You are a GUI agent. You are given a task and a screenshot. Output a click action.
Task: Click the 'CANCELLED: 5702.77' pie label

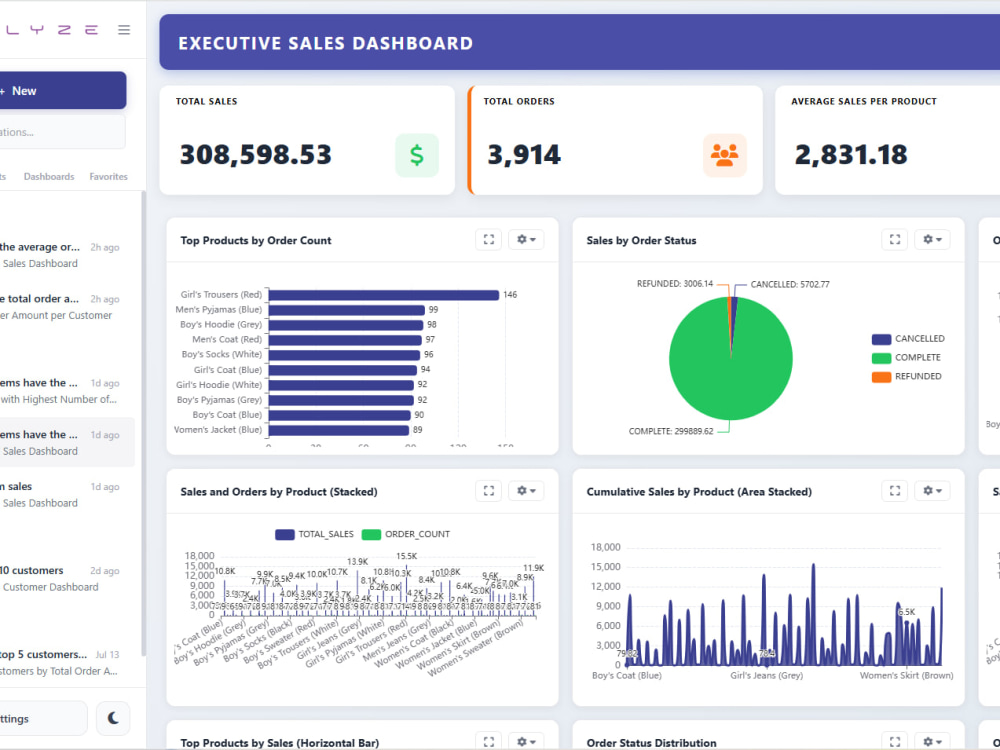790,284
